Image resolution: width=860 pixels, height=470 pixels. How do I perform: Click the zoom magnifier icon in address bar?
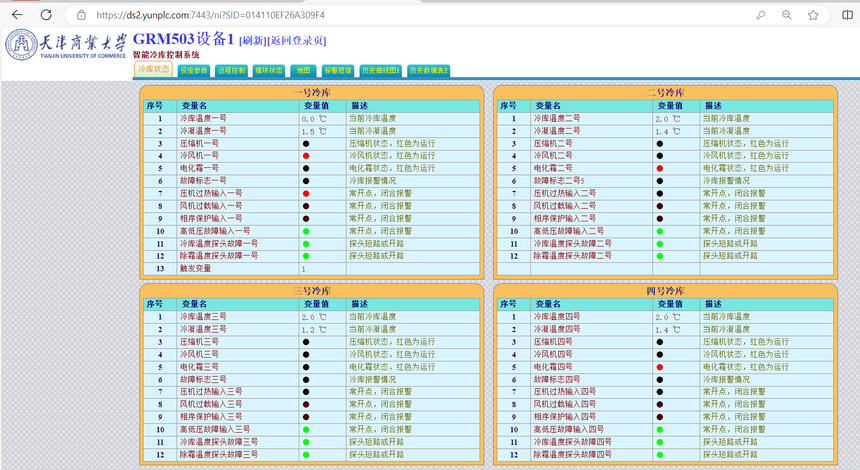[787, 15]
